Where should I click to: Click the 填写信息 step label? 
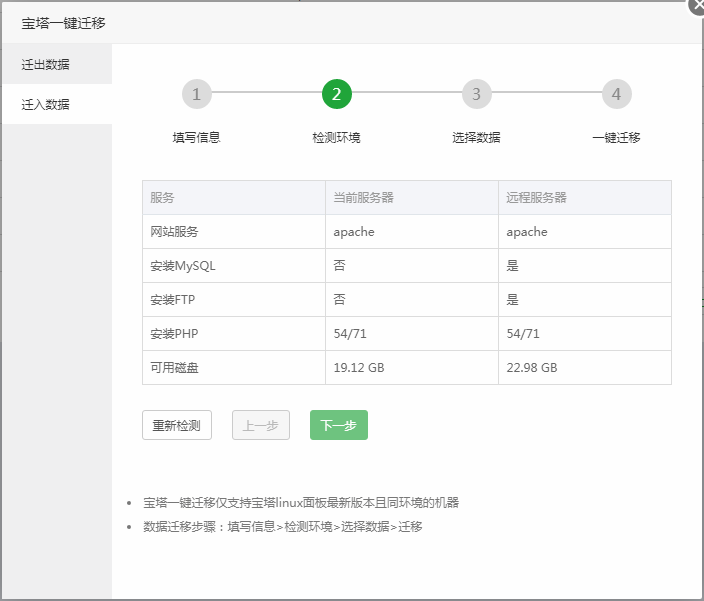tap(197, 138)
